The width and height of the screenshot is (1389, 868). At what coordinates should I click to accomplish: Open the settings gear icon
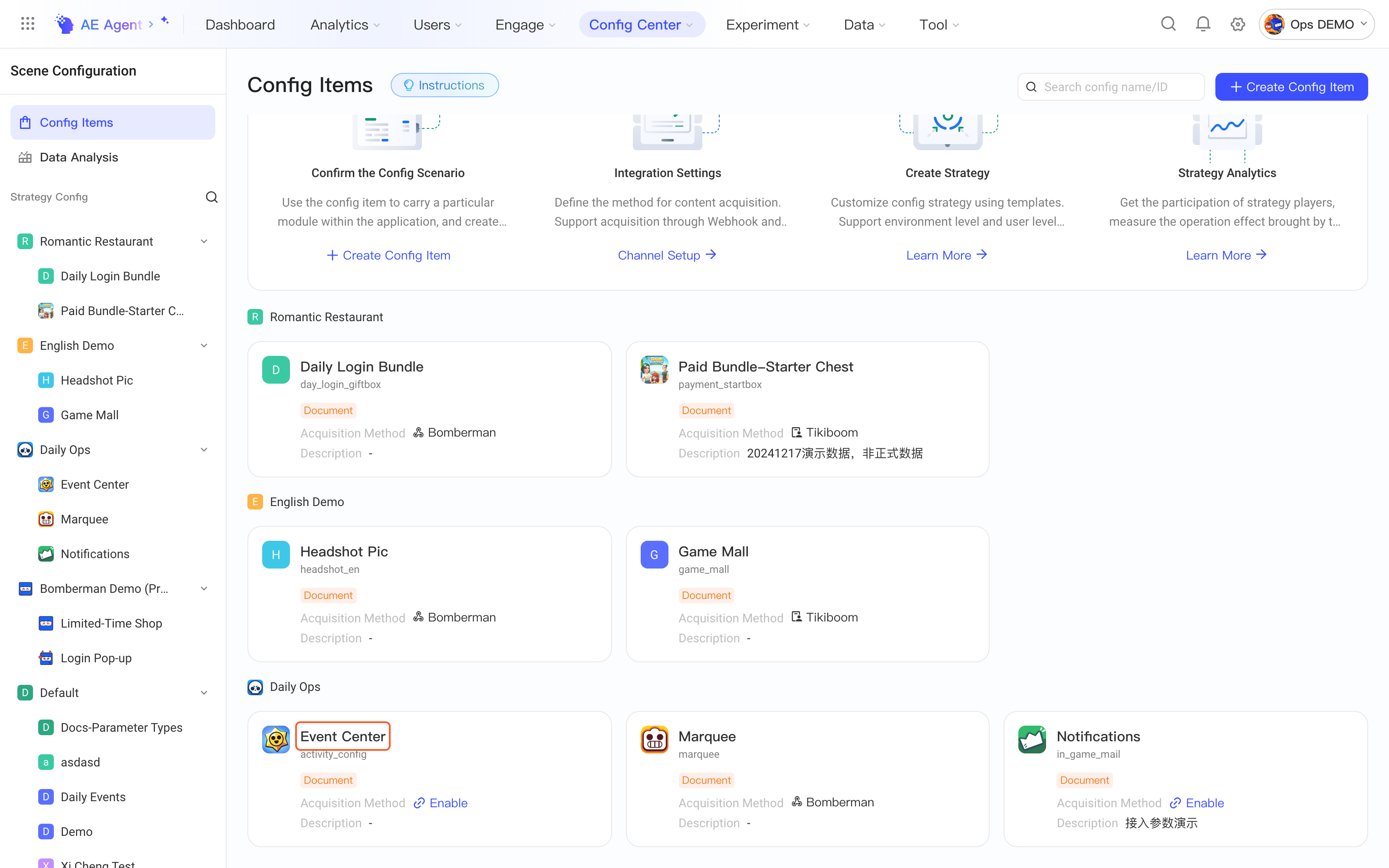pos(1238,24)
